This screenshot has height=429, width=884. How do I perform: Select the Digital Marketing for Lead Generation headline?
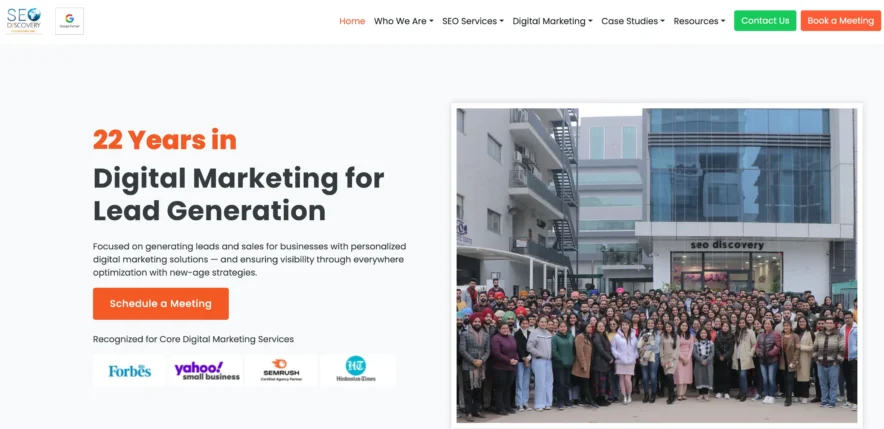(x=238, y=194)
